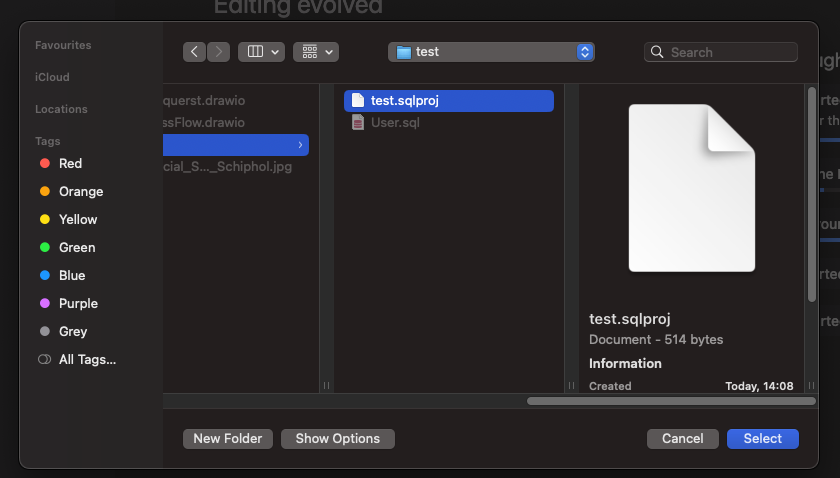Open All Tags in sidebar

pos(86,359)
